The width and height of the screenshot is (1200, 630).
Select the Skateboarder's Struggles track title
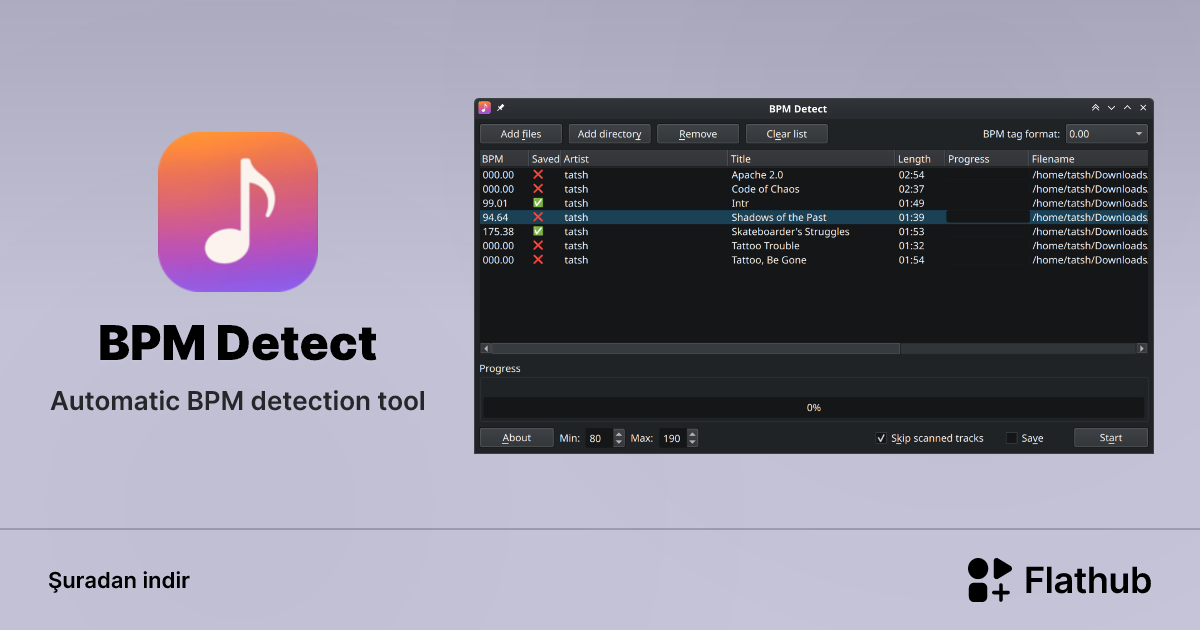pyautogui.click(x=790, y=231)
